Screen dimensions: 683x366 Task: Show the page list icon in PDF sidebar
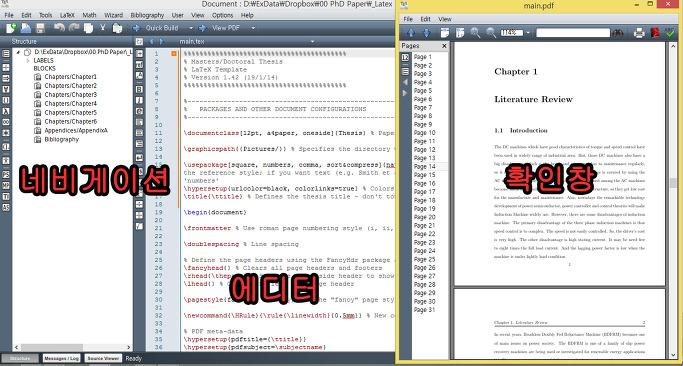coord(406,58)
